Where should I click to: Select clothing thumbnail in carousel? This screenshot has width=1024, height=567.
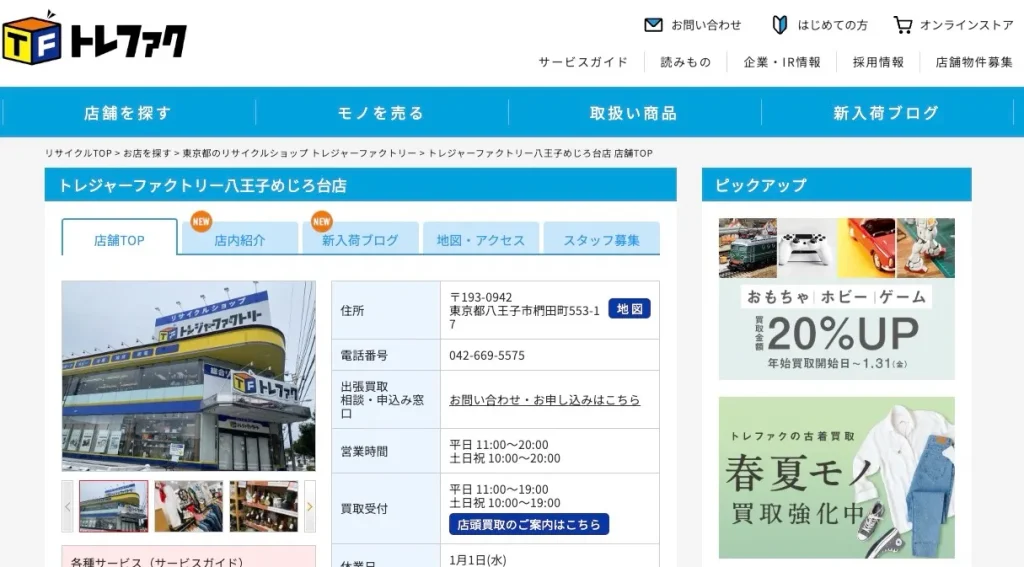tap(189, 506)
